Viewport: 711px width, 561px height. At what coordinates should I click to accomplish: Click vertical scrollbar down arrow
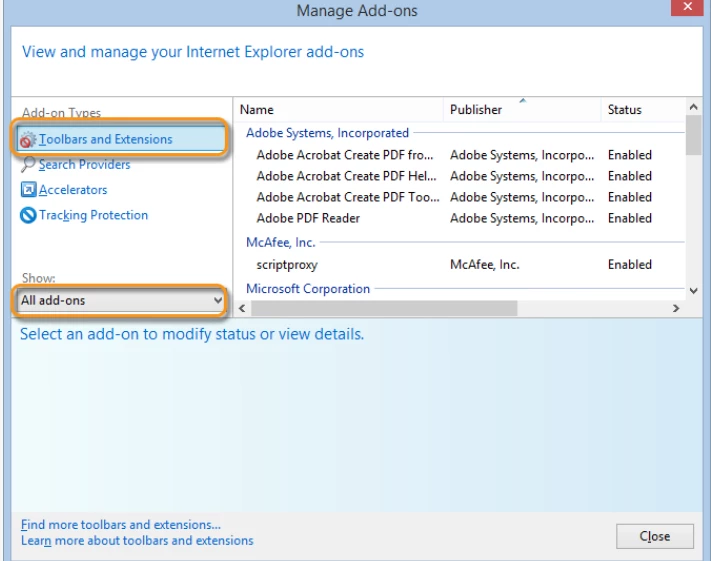coord(693,291)
